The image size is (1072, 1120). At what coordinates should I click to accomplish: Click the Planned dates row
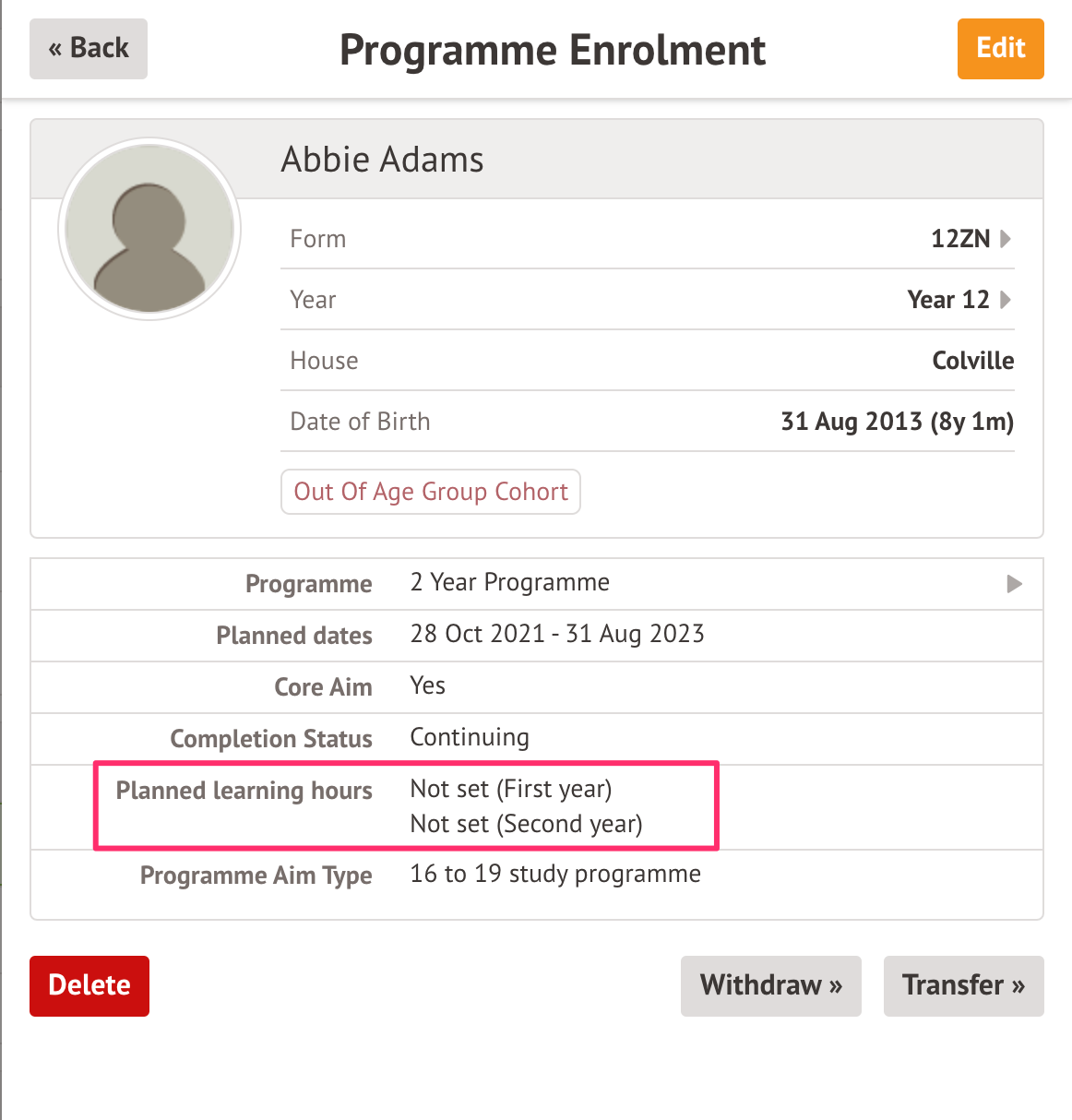[537, 635]
